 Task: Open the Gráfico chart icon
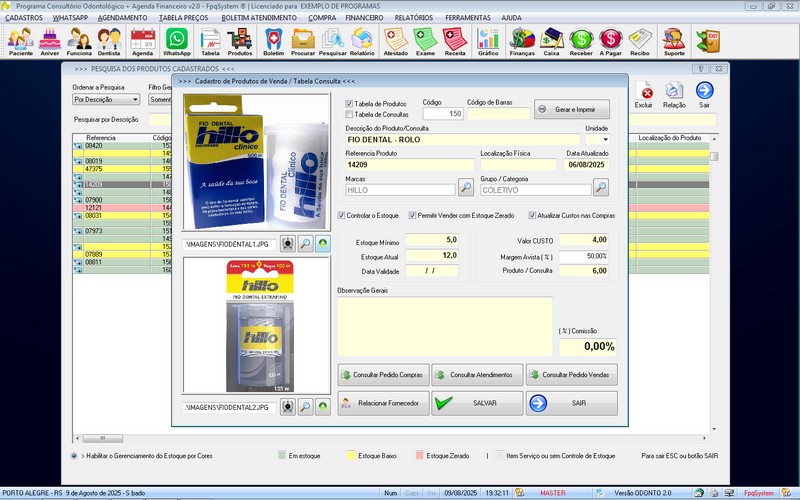click(x=488, y=41)
